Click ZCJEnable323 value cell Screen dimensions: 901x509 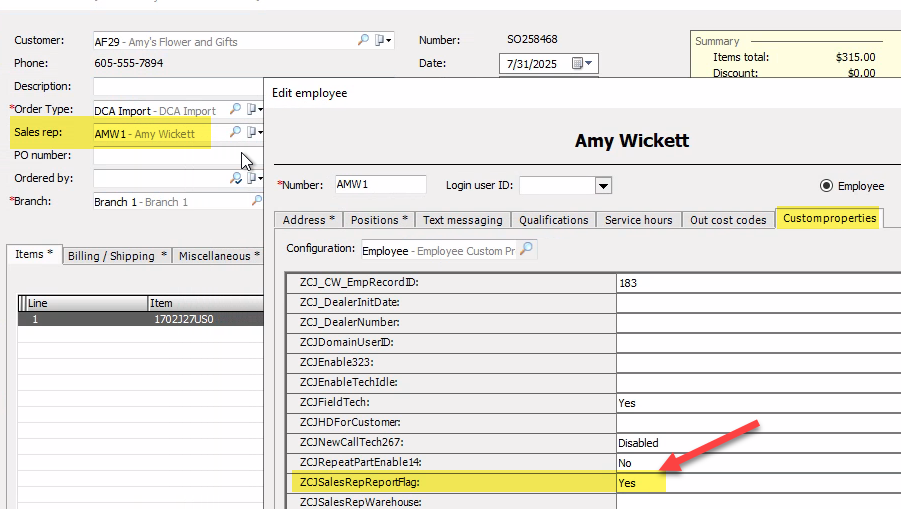tap(758, 363)
